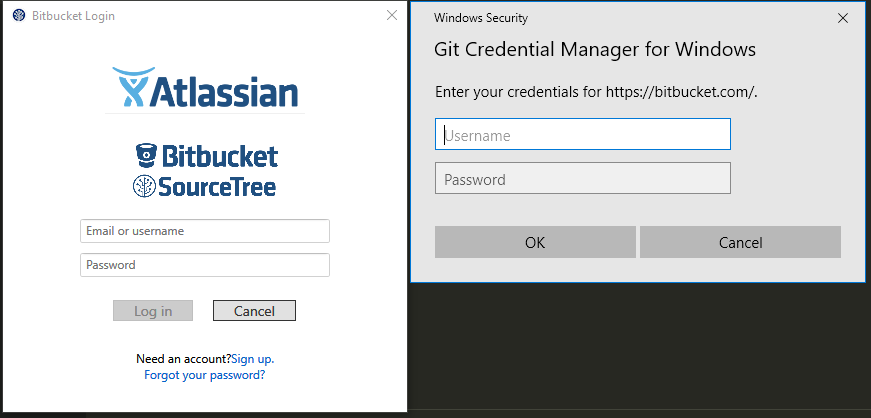Close the Bitbucket Login window
Image resolution: width=871 pixels, height=418 pixels.
click(392, 16)
